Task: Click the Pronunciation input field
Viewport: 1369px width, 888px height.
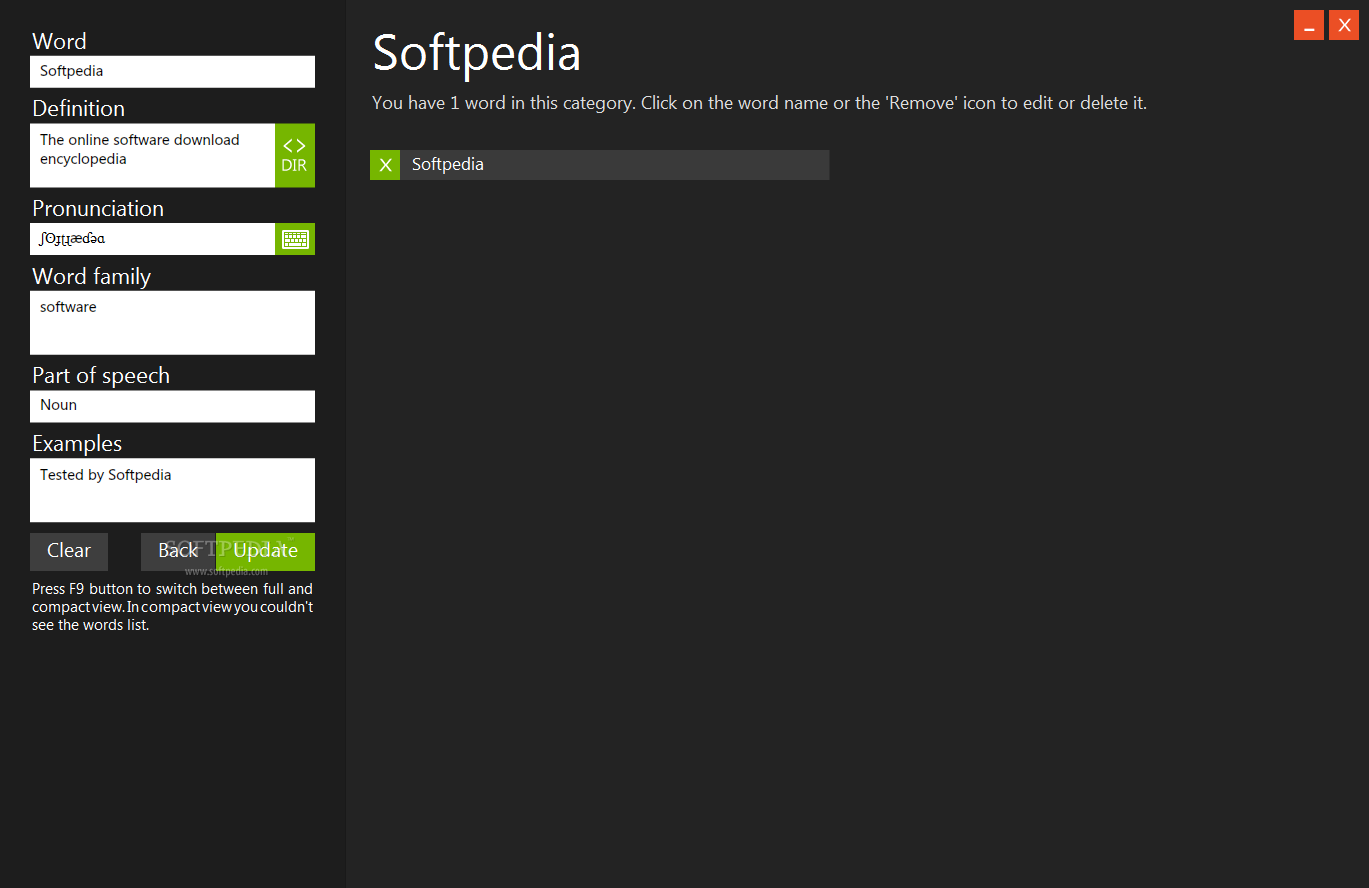Action: pyautogui.click(x=152, y=239)
